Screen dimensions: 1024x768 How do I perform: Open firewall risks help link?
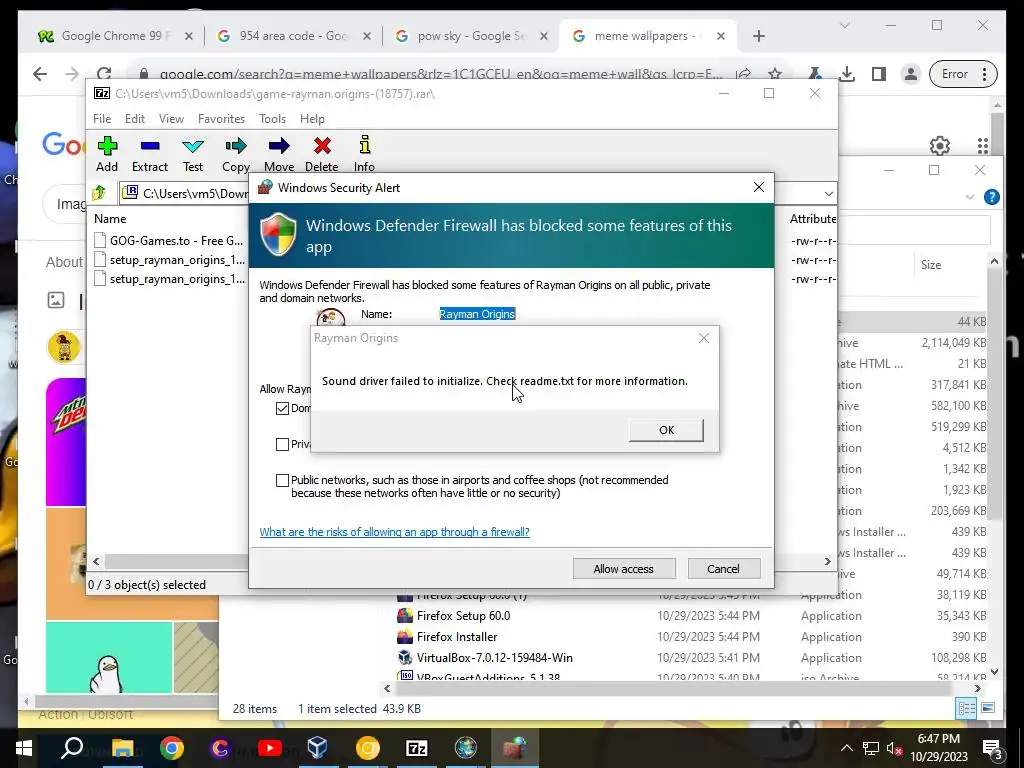pyautogui.click(x=394, y=532)
